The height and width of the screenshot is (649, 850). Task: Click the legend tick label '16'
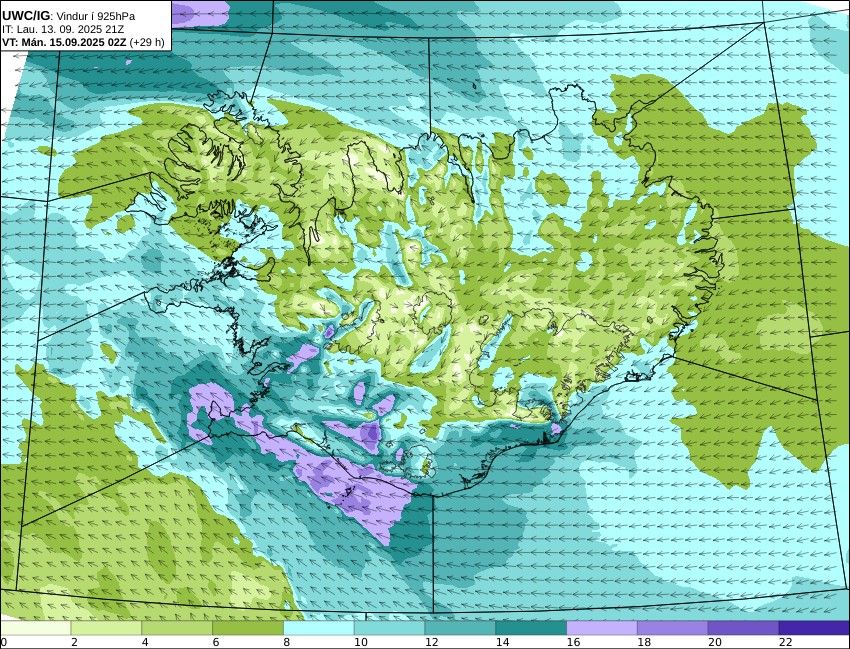(x=573, y=642)
